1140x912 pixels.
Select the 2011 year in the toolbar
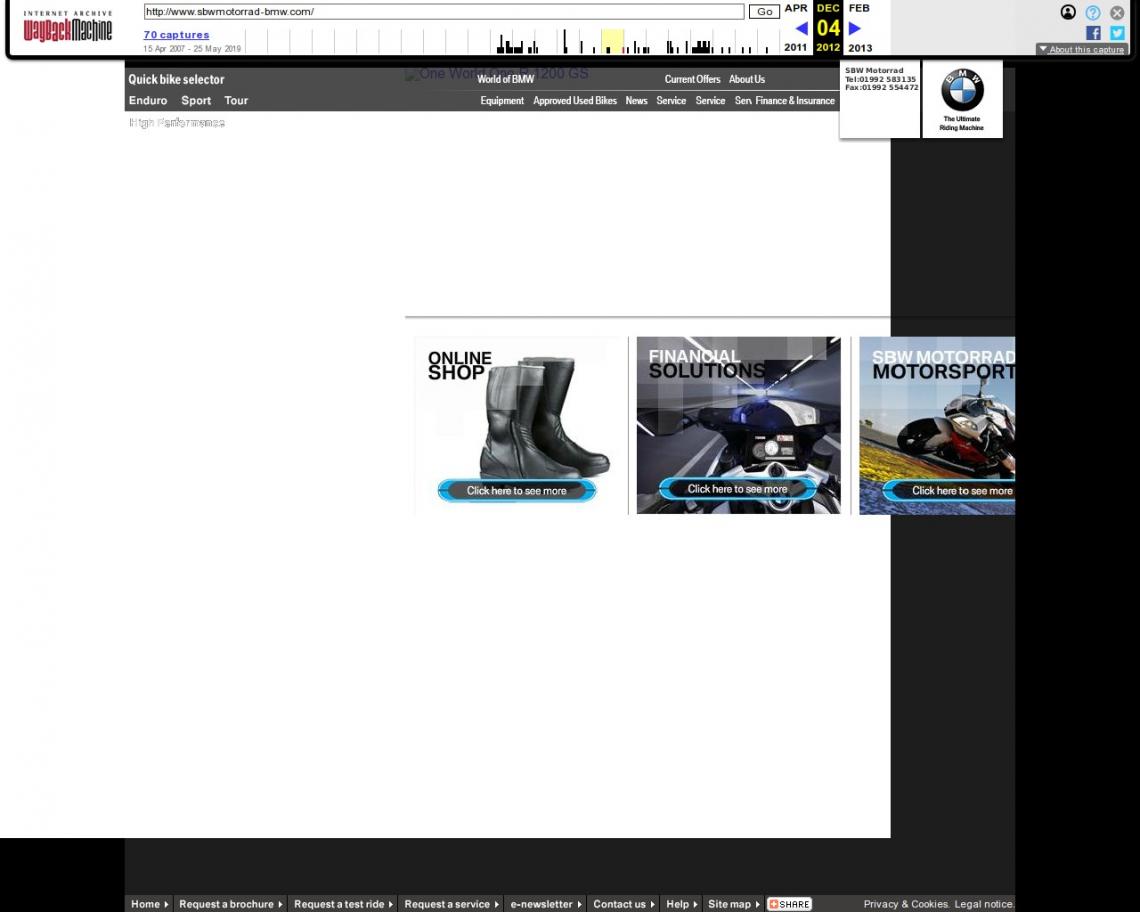coord(795,47)
